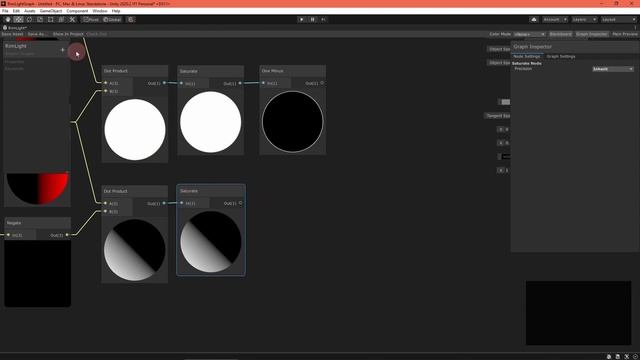Image resolution: width=640 pixels, height=360 pixels.
Task: Click the black Main Preview viewport
Action: tap(578, 313)
